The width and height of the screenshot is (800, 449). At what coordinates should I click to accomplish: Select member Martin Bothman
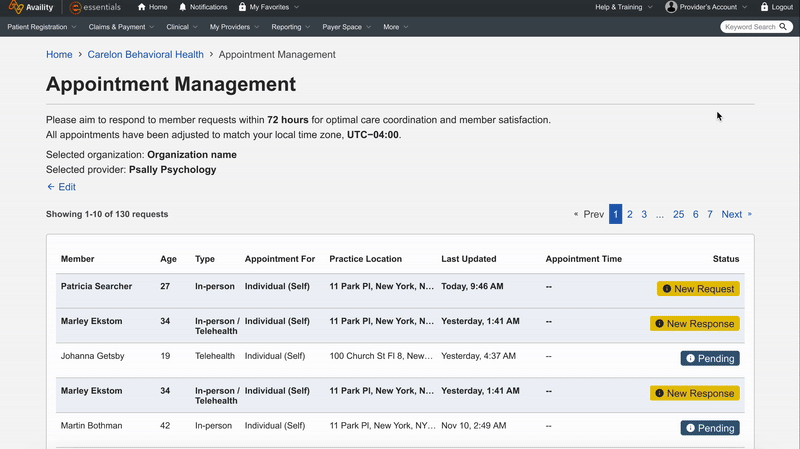tap(91, 426)
